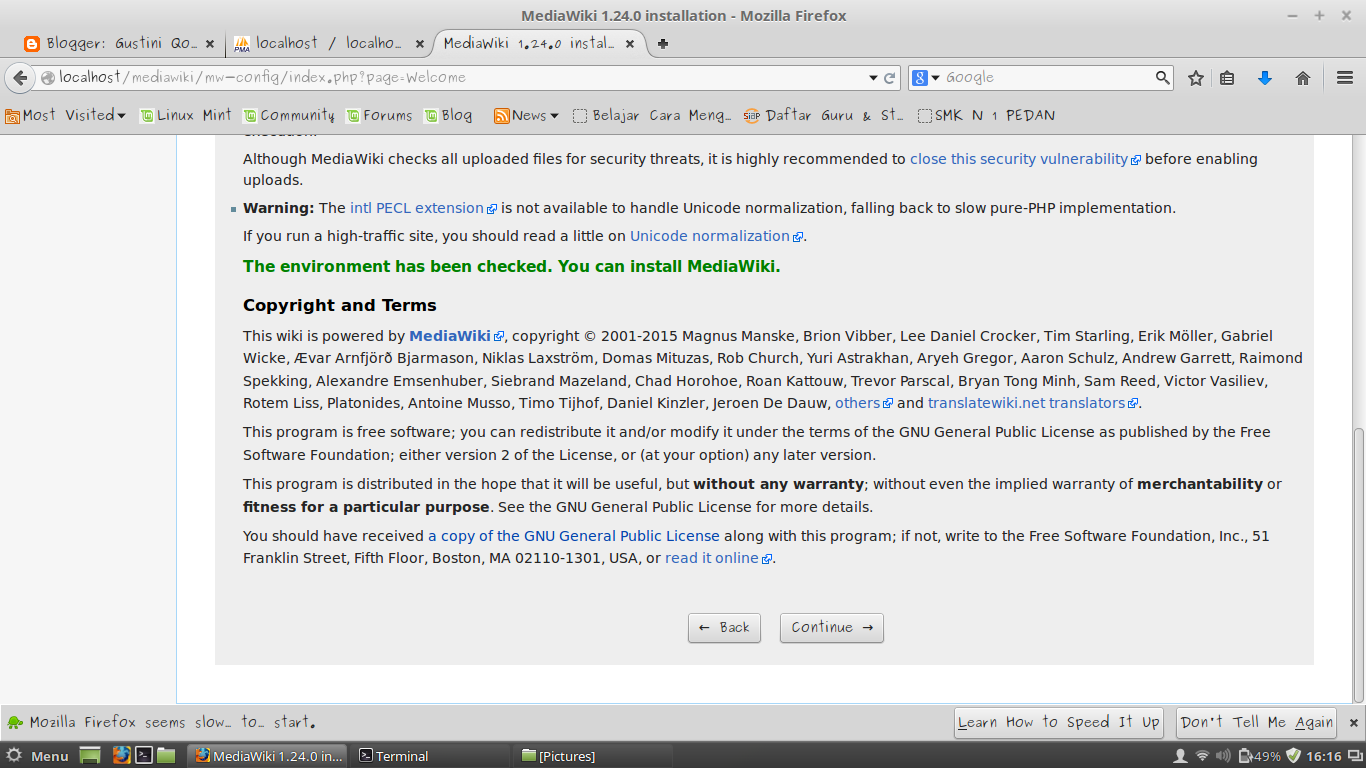Open the file manager panel launcher
This screenshot has width=1366, height=768.
(166, 756)
